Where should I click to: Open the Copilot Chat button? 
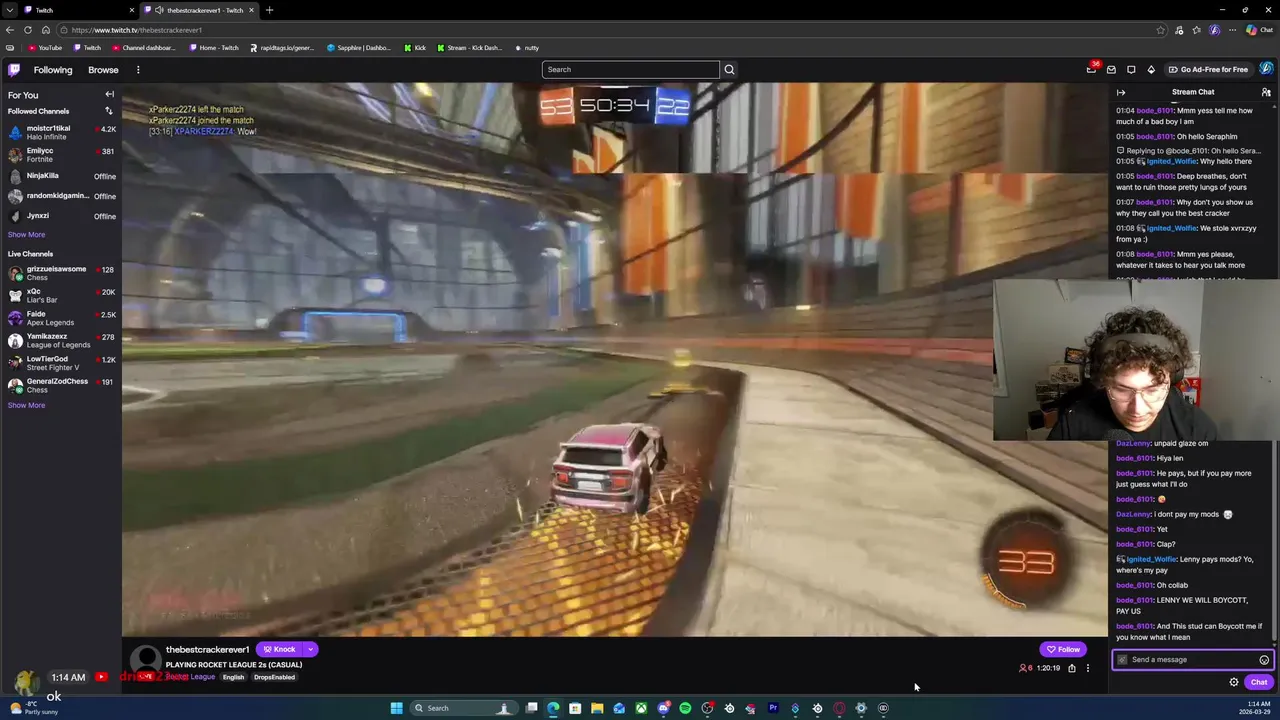[1258, 30]
